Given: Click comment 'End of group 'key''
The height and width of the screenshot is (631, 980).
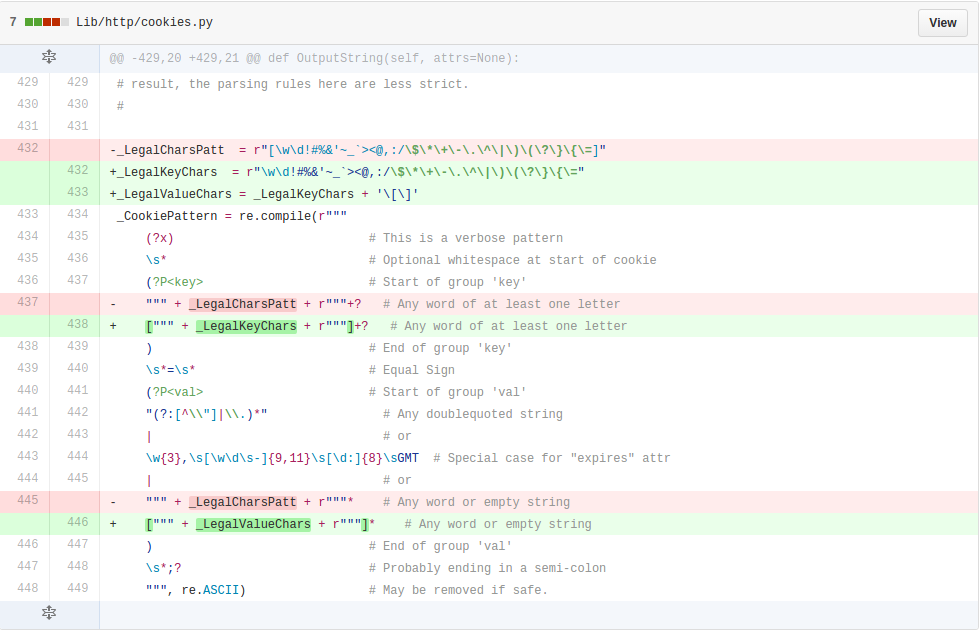Looking at the screenshot, I should [x=440, y=348].
